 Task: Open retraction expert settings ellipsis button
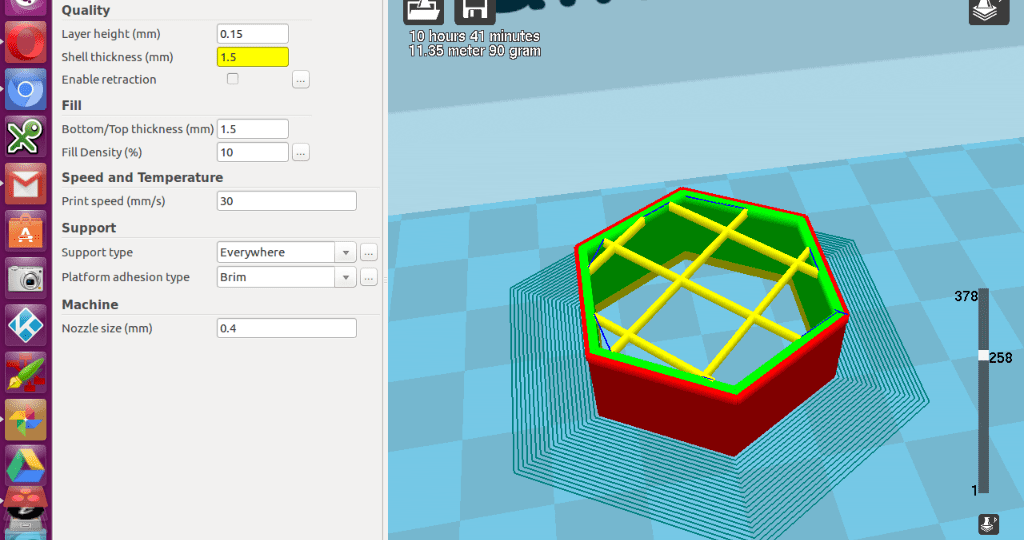(300, 80)
